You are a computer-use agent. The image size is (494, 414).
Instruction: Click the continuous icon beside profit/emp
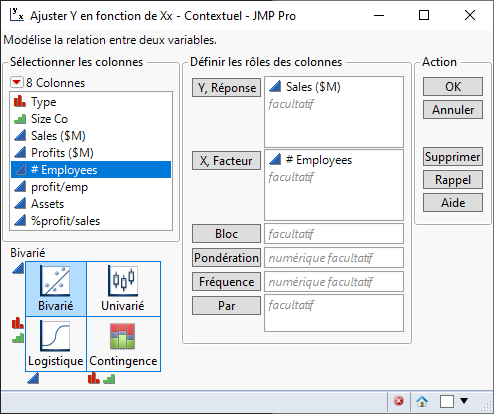pos(20,186)
